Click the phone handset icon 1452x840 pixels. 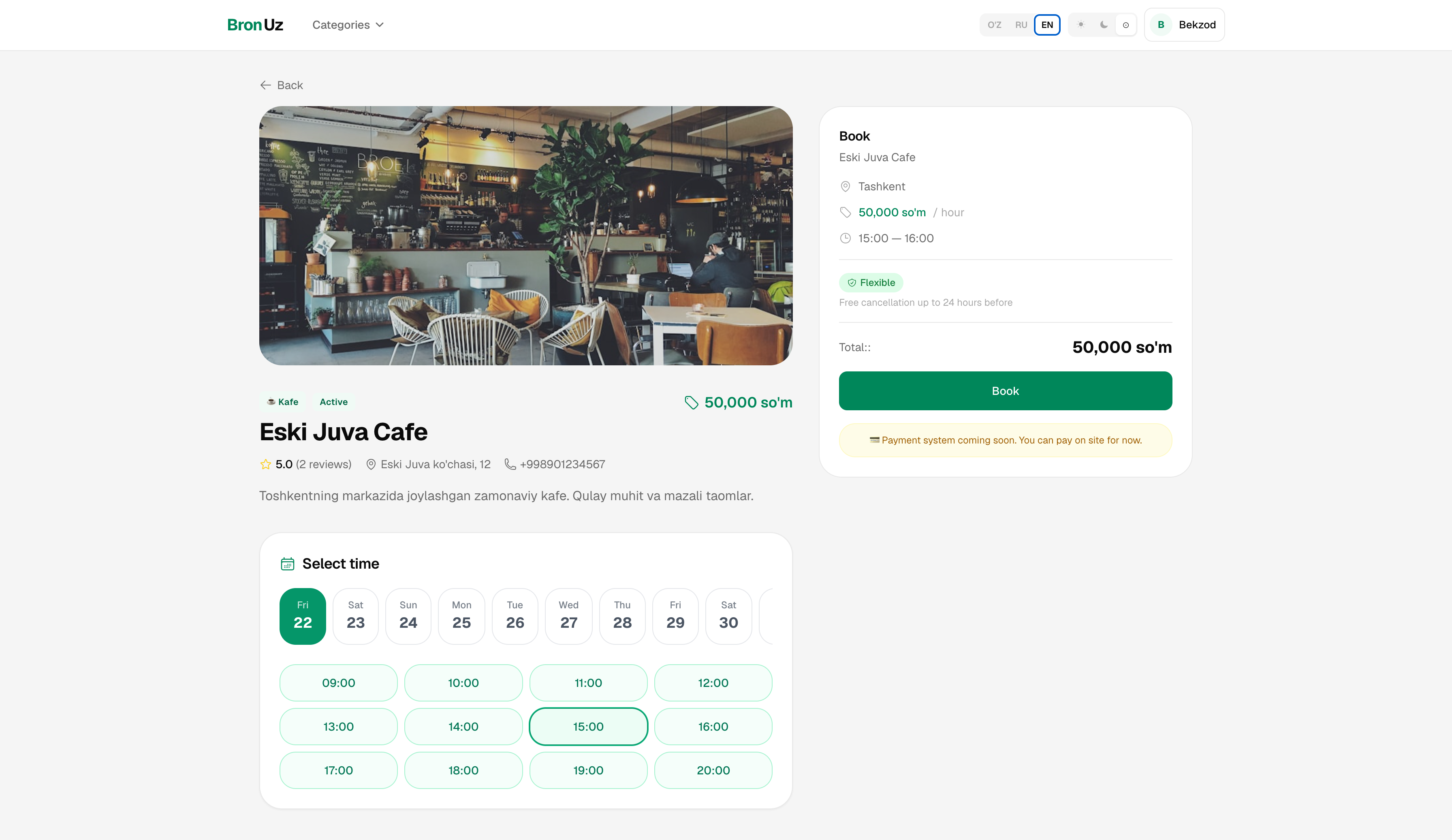(510, 465)
